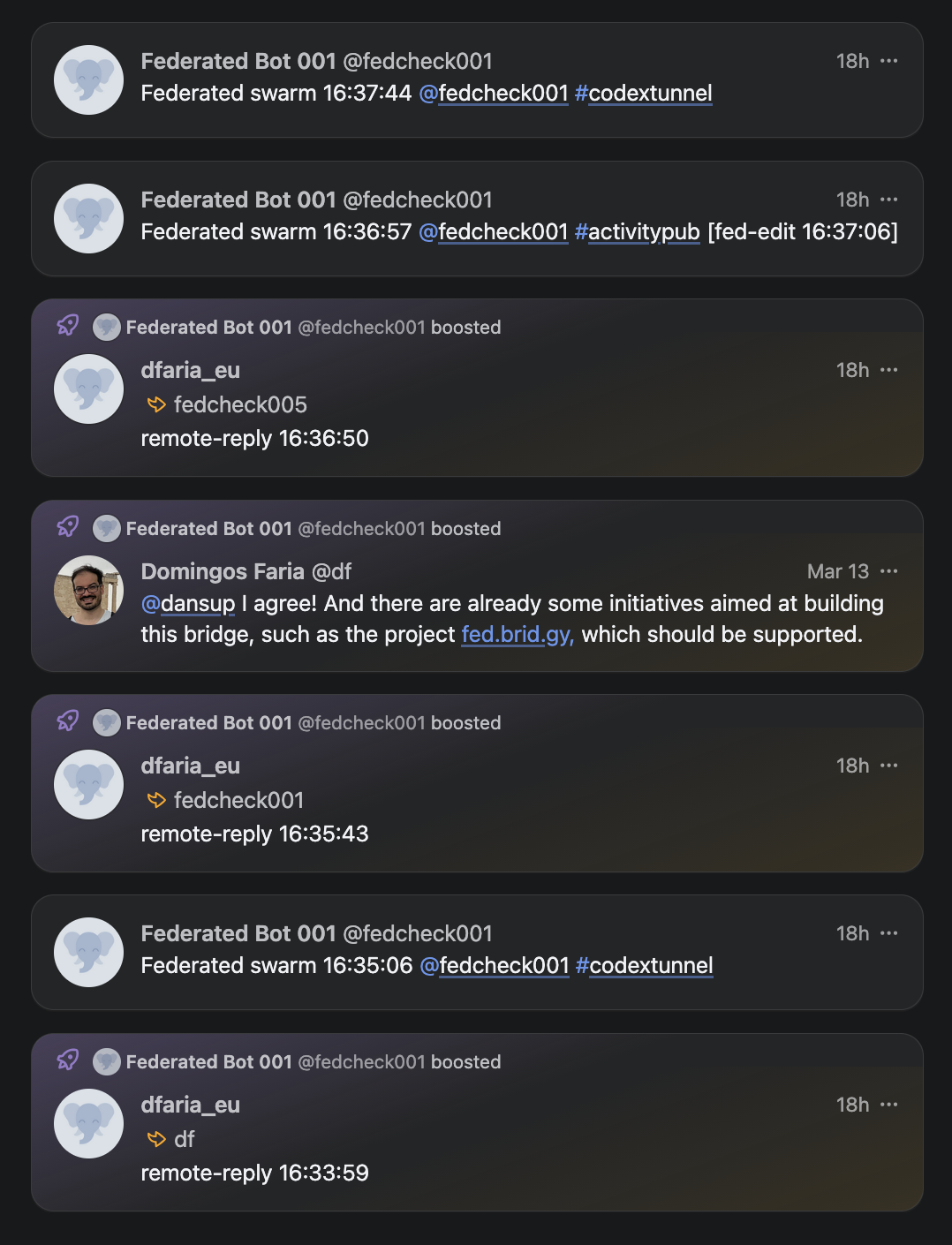
Task: Expand the ellipsis menu on remote-reply 16:33:59
Action: [x=889, y=1105]
